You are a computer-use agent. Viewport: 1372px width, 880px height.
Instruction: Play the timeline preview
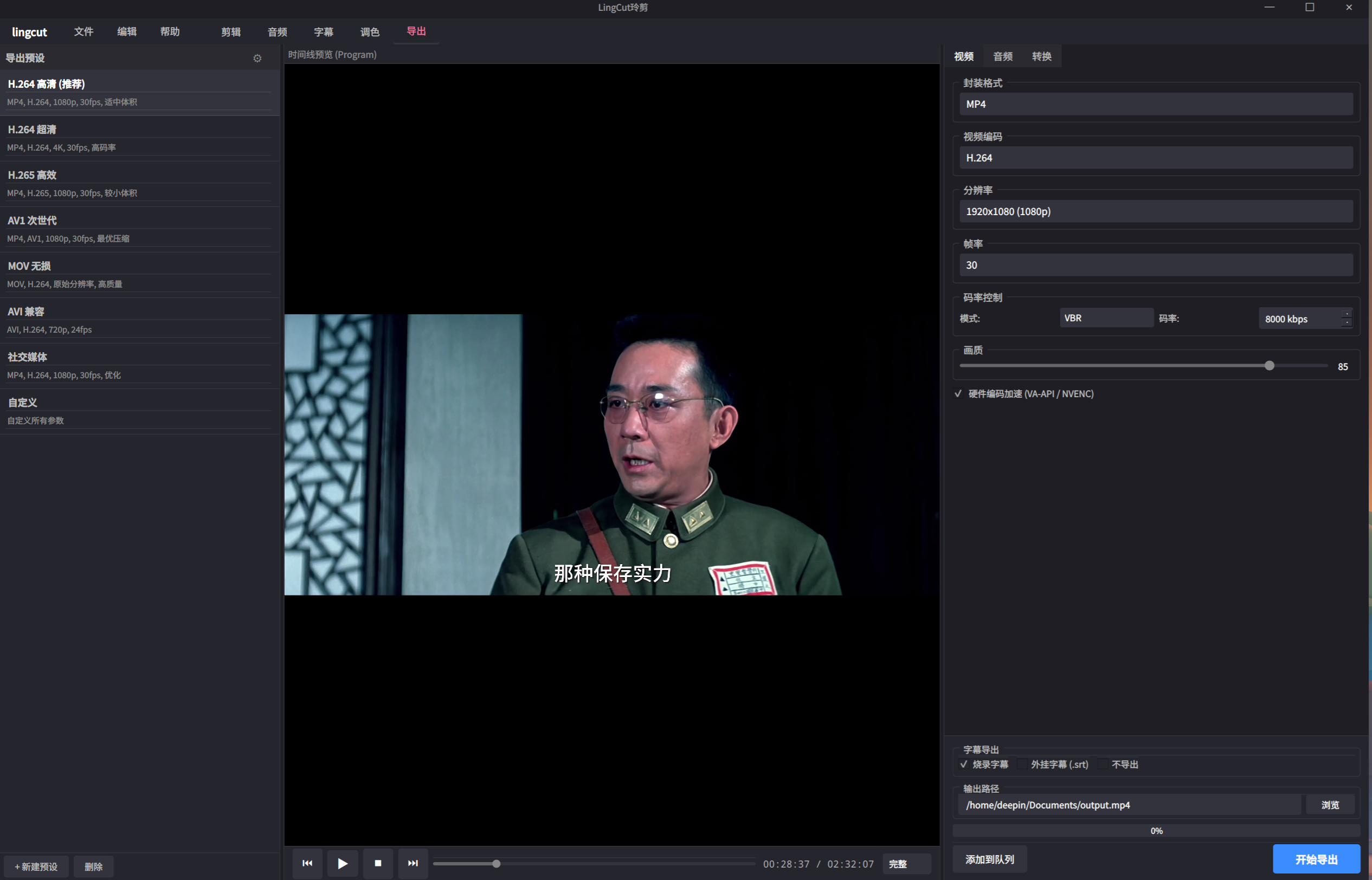[343, 863]
